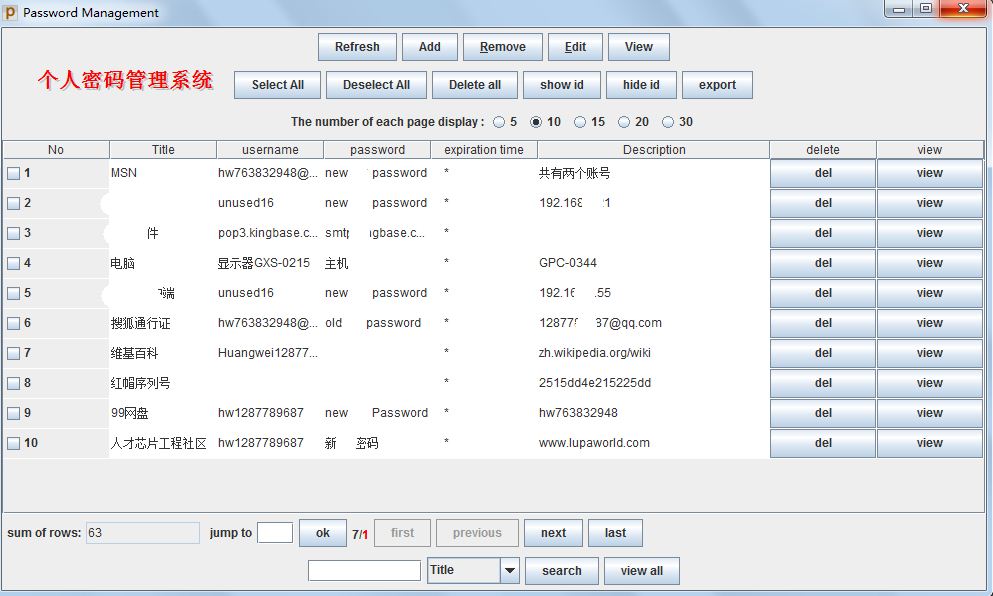Click view for row 4 电脑
This screenshot has height=596, width=993.
pyautogui.click(x=929, y=263)
